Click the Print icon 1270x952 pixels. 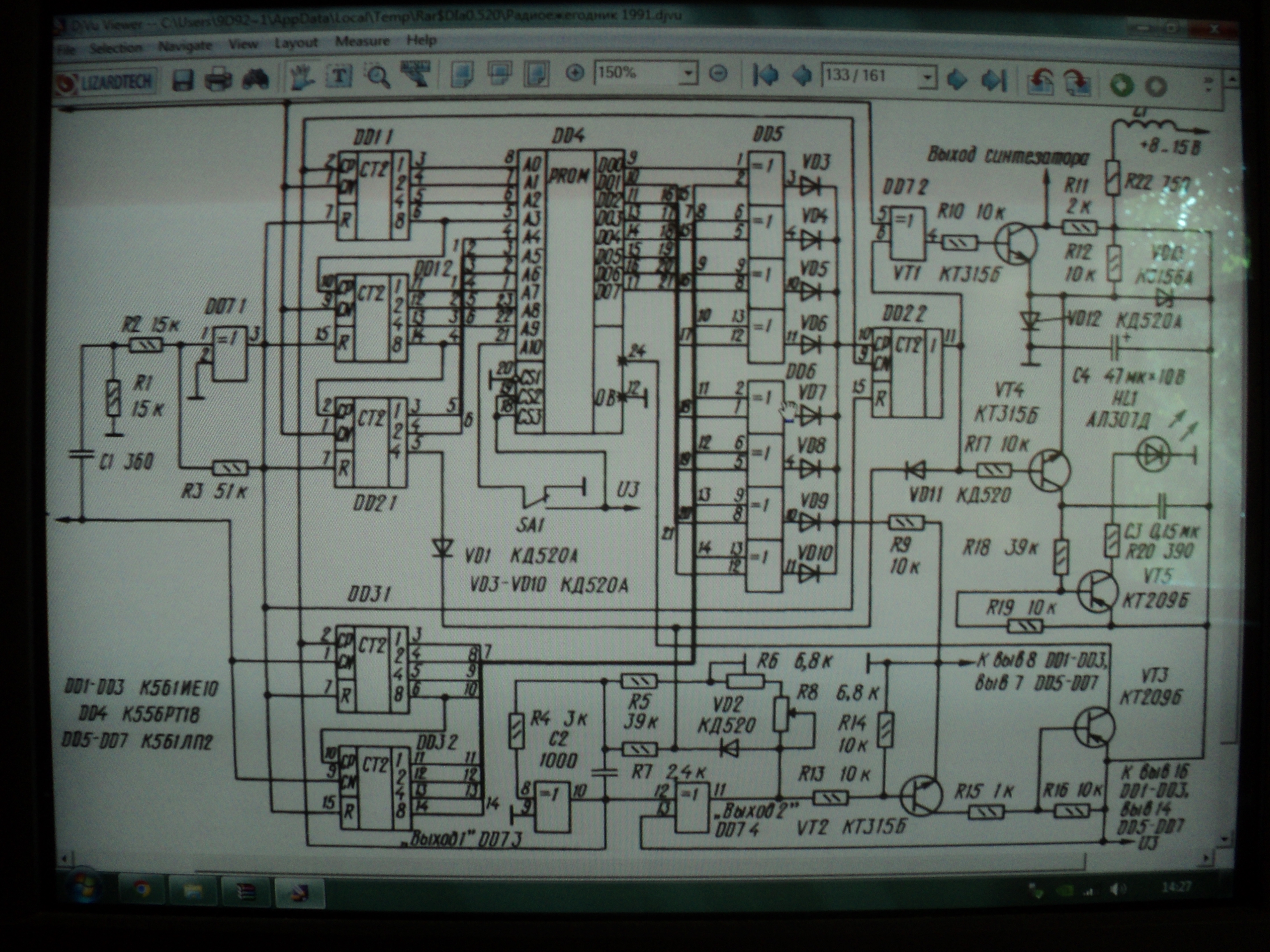click(219, 79)
